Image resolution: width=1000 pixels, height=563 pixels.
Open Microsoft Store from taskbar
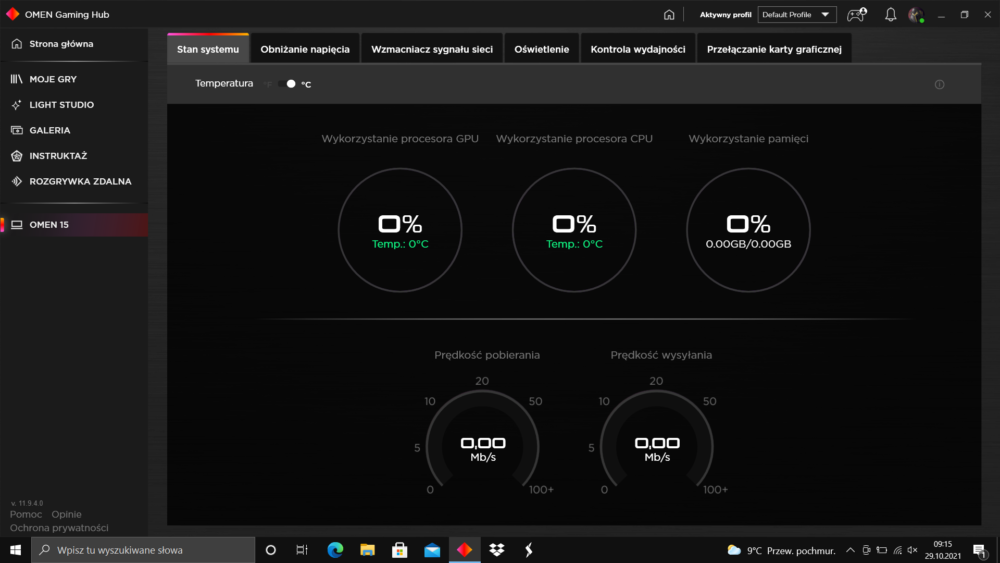pos(400,550)
